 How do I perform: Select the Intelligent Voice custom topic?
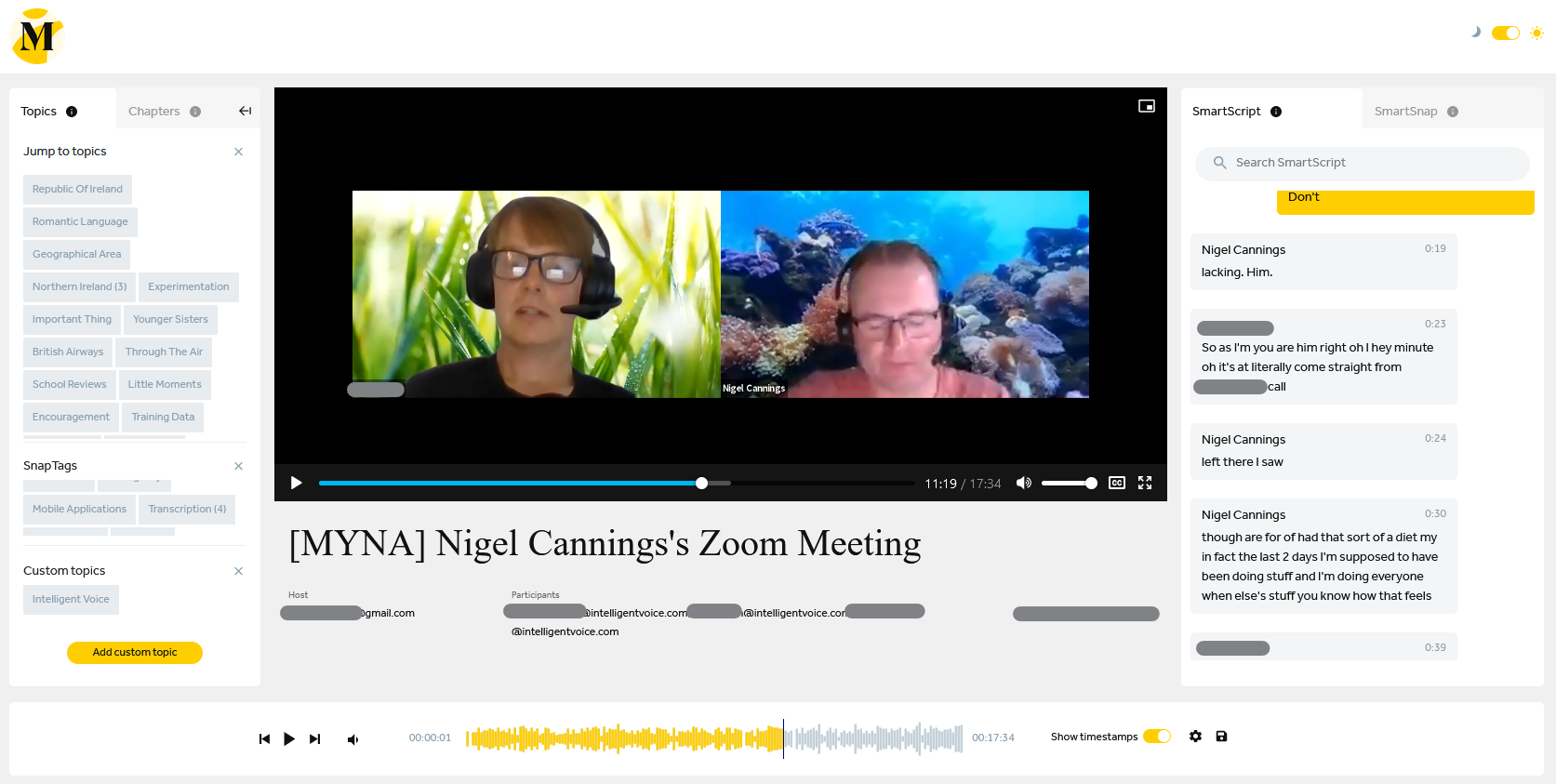coord(71,599)
